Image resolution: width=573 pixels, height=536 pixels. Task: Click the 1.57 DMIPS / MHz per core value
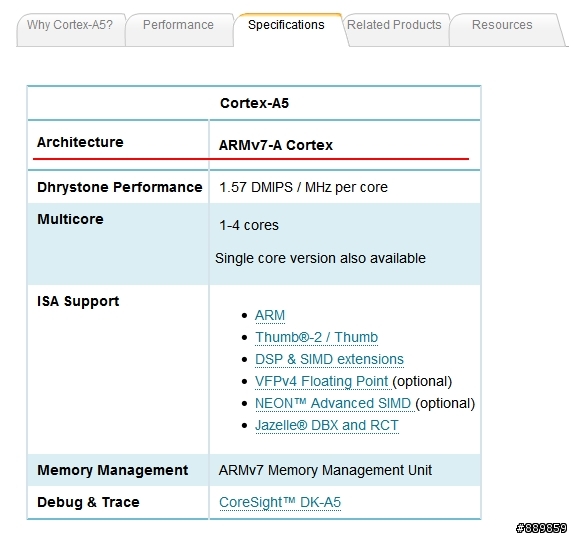click(x=303, y=187)
